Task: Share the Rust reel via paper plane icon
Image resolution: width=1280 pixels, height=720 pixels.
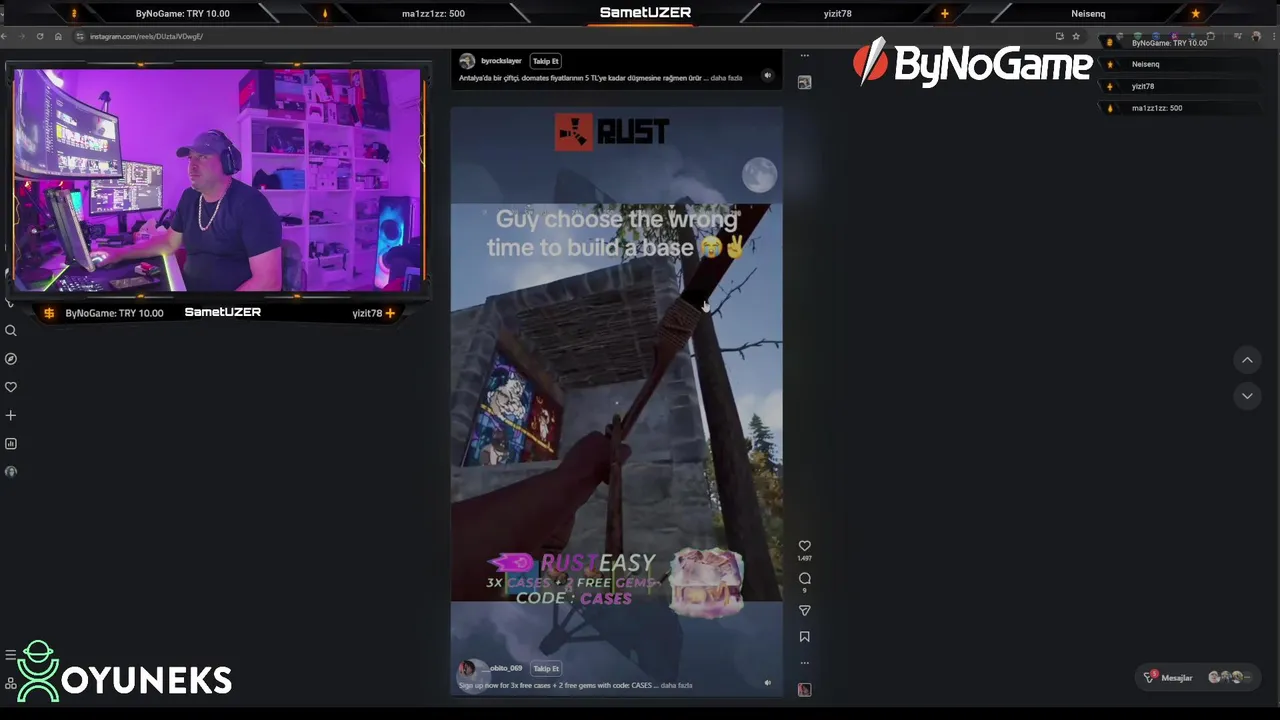Action: click(x=804, y=610)
